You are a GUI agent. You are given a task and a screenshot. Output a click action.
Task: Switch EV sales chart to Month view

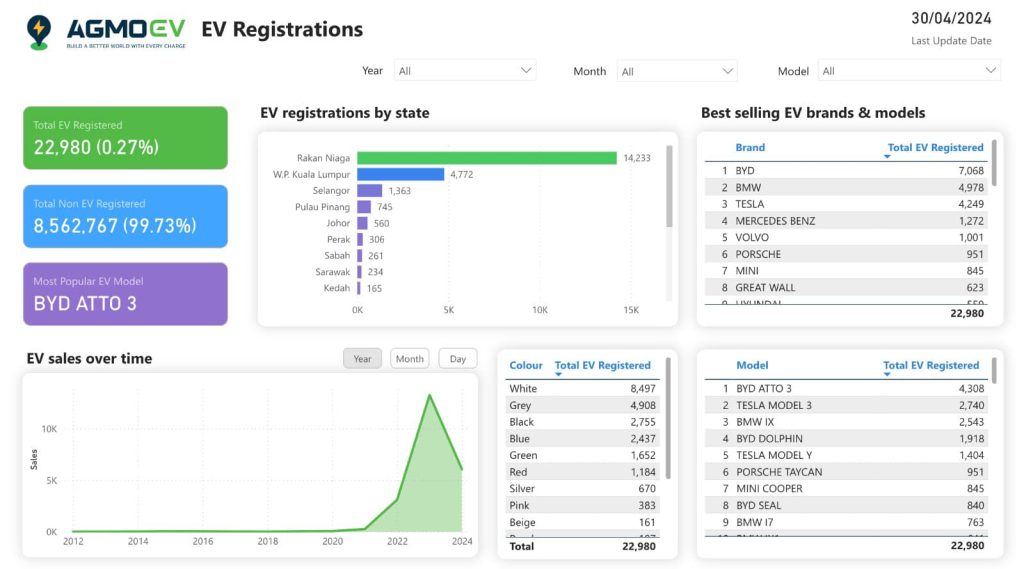[x=409, y=359]
